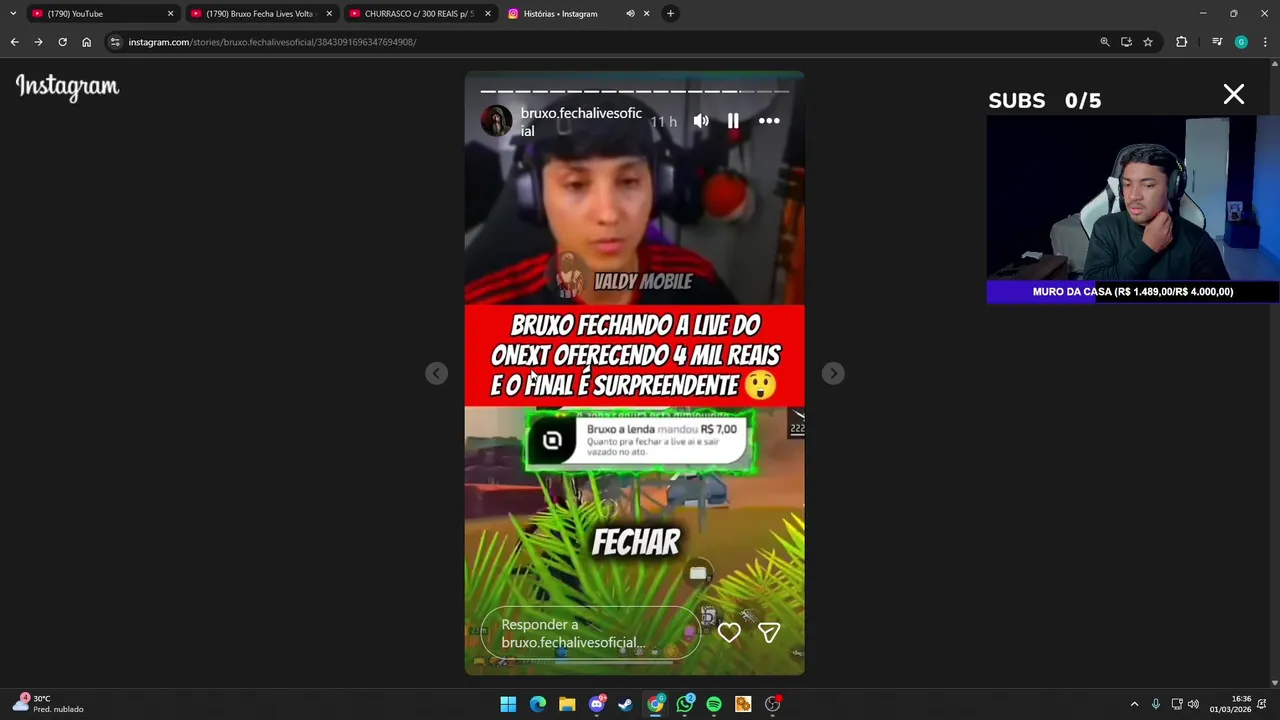Open a new browser tab
The image size is (1280, 720).
click(671, 14)
